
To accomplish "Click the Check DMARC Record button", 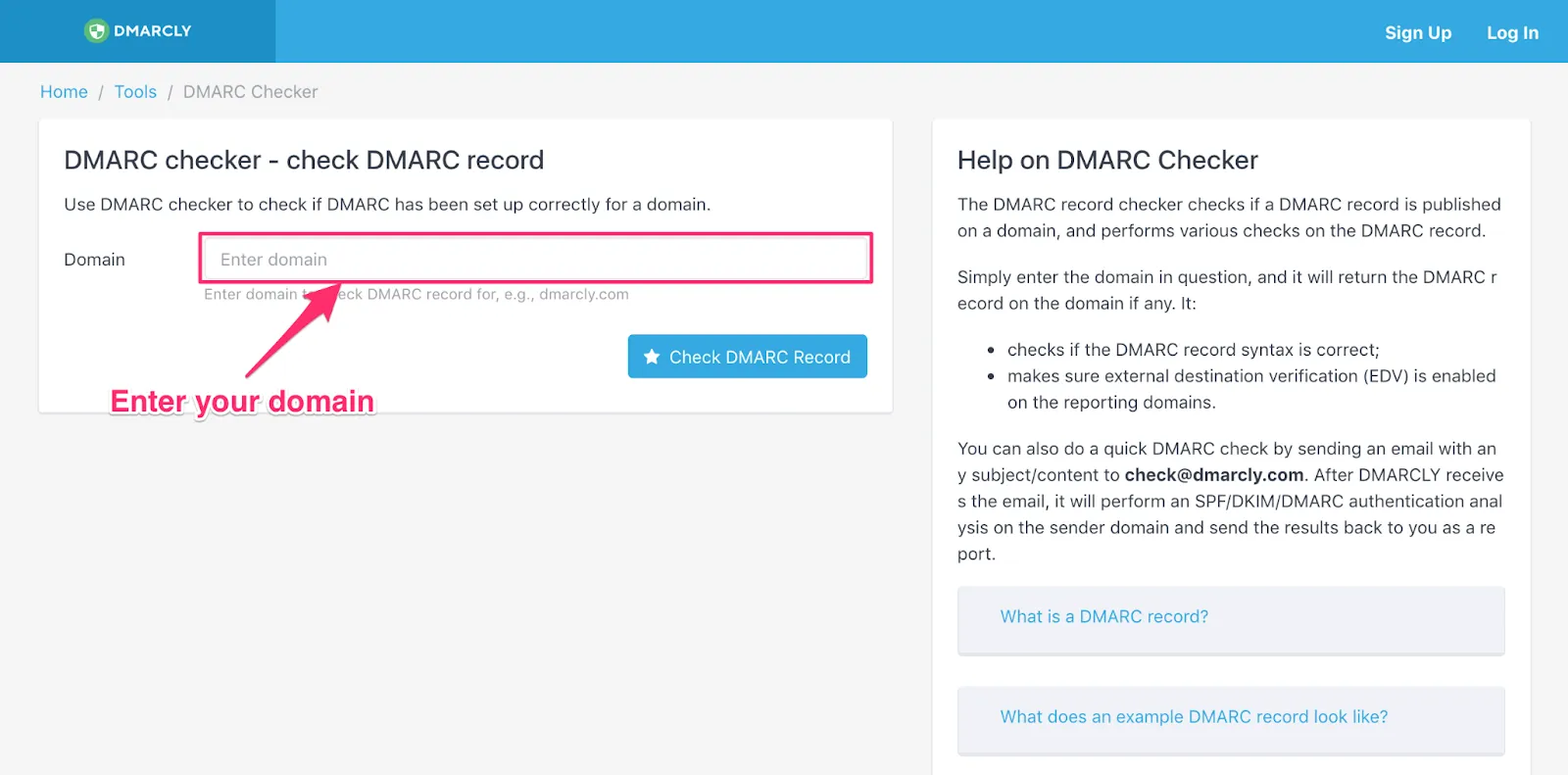I will click(748, 357).
